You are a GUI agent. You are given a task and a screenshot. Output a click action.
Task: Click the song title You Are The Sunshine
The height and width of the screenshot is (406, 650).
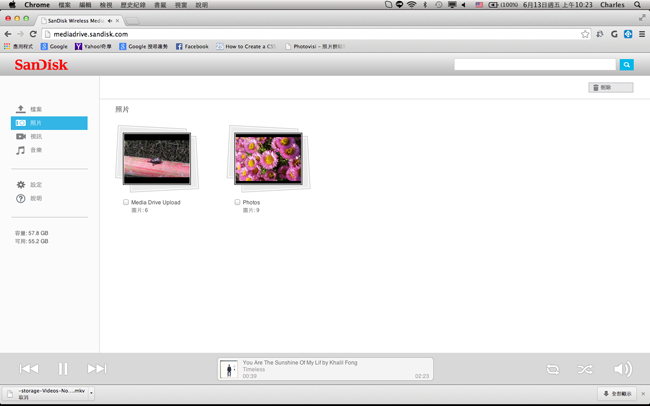pyautogui.click(x=300, y=362)
